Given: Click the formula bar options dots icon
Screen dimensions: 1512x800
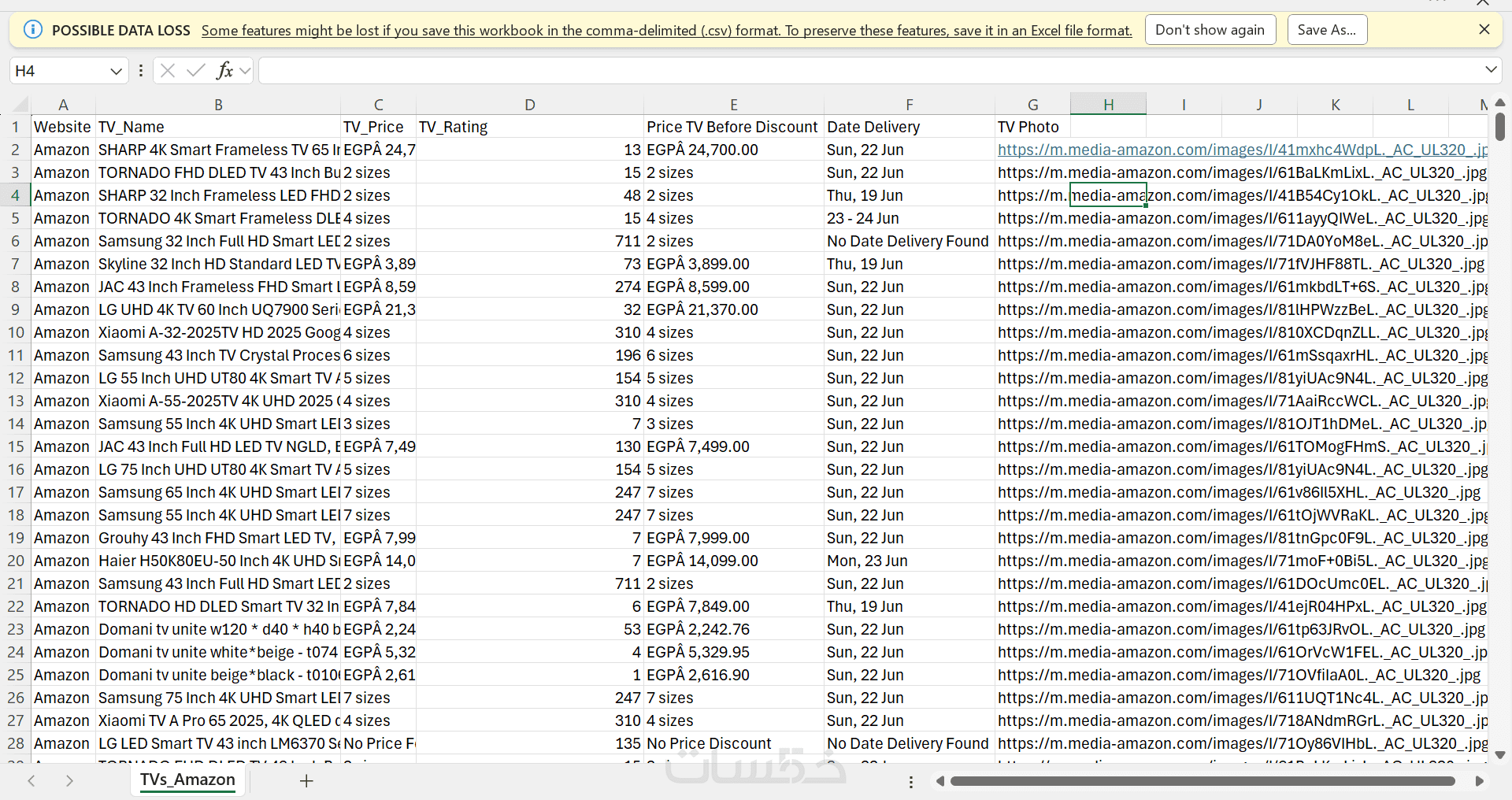Looking at the screenshot, I should [x=141, y=71].
